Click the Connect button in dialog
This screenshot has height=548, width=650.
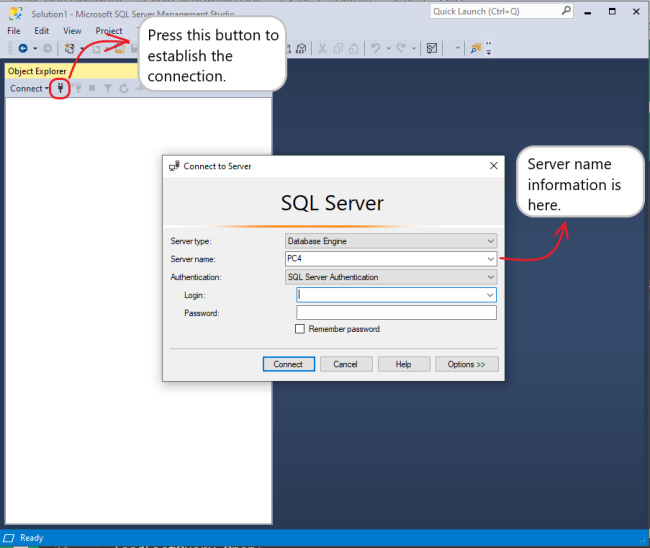[289, 364]
